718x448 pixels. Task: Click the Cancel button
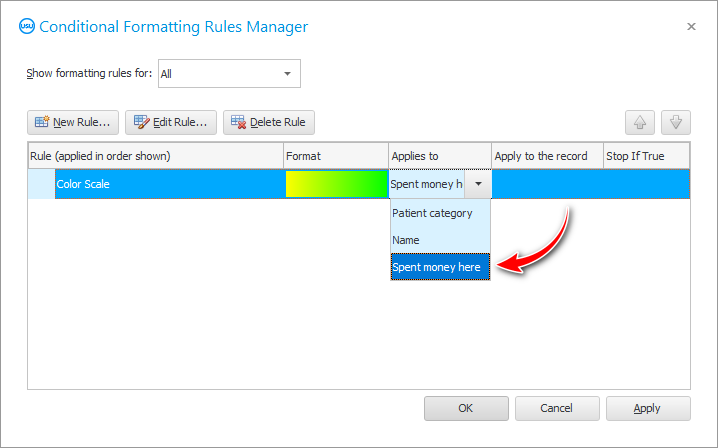click(557, 408)
